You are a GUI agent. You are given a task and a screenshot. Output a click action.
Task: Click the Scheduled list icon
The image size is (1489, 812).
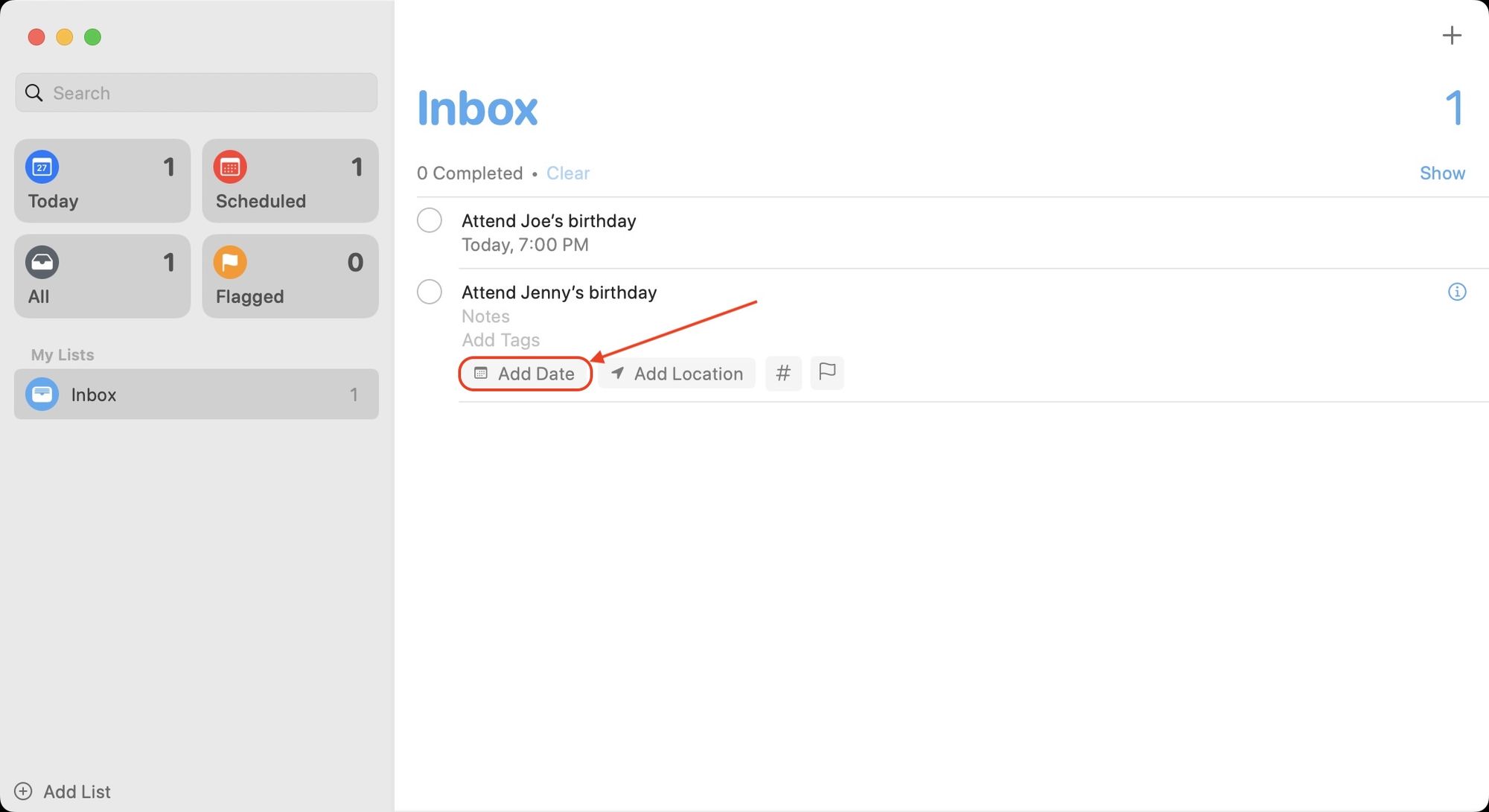(x=231, y=167)
